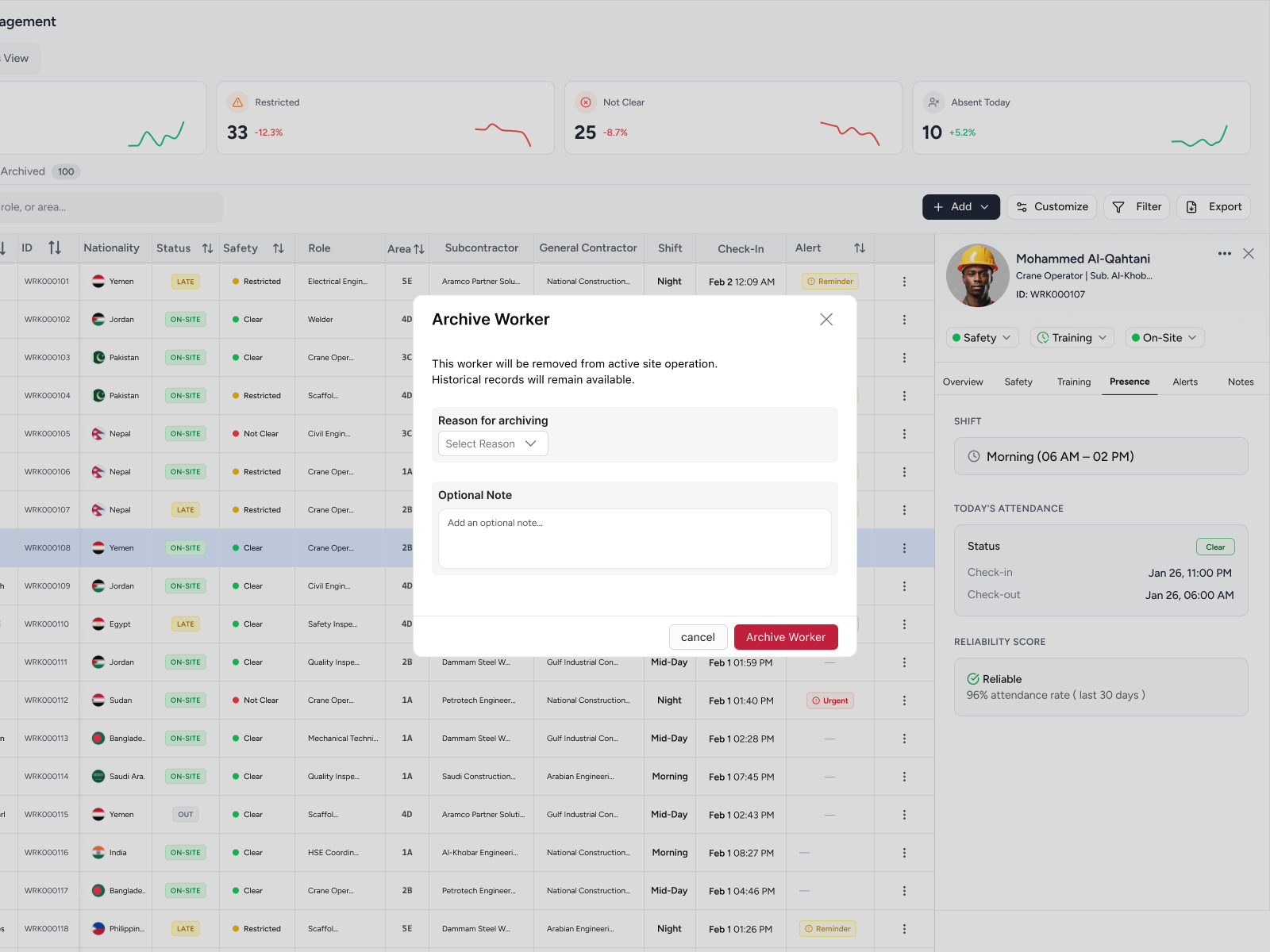Image resolution: width=1270 pixels, height=952 pixels.
Task: Expand the Add button dropdown
Action: (983, 206)
